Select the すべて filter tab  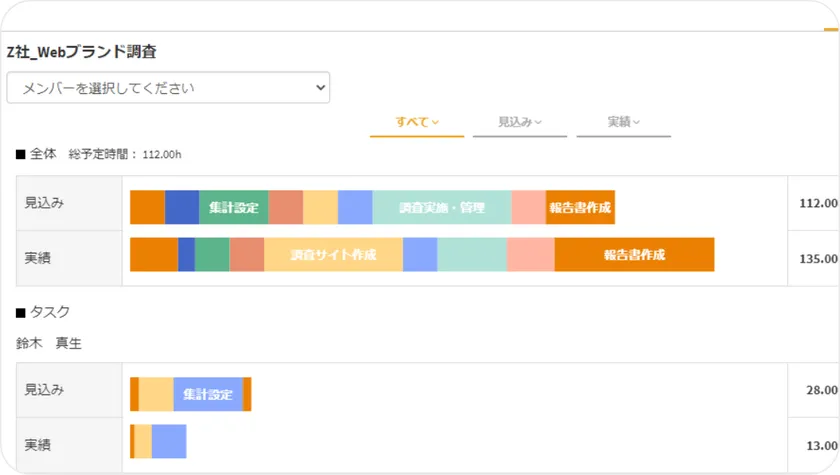(417, 122)
